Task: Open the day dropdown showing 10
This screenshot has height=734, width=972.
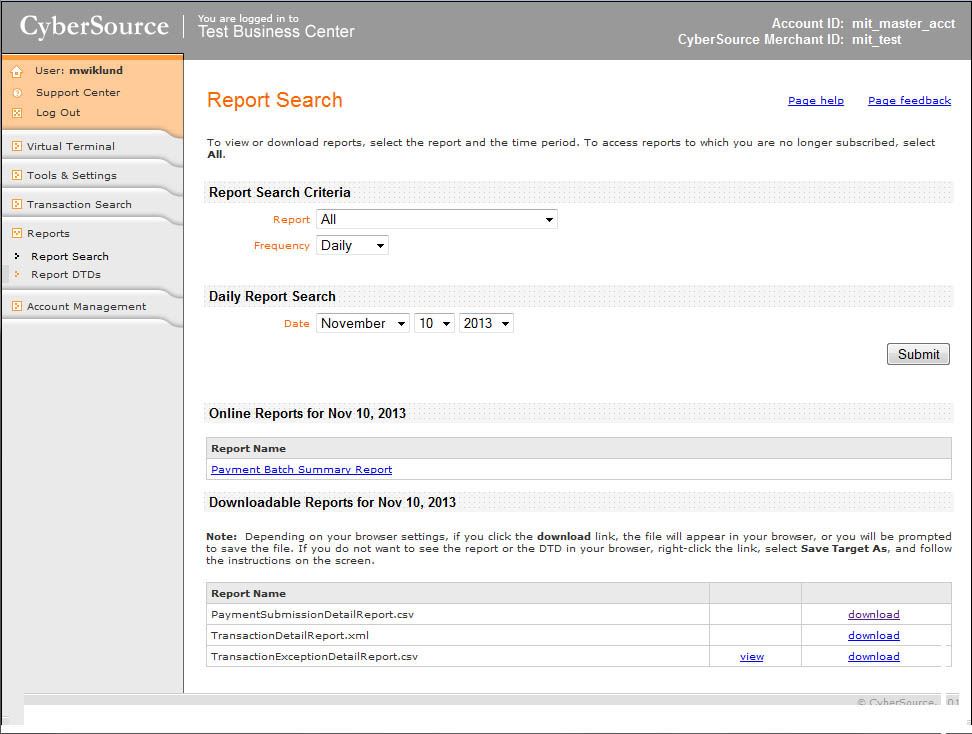Action: click(x=434, y=323)
